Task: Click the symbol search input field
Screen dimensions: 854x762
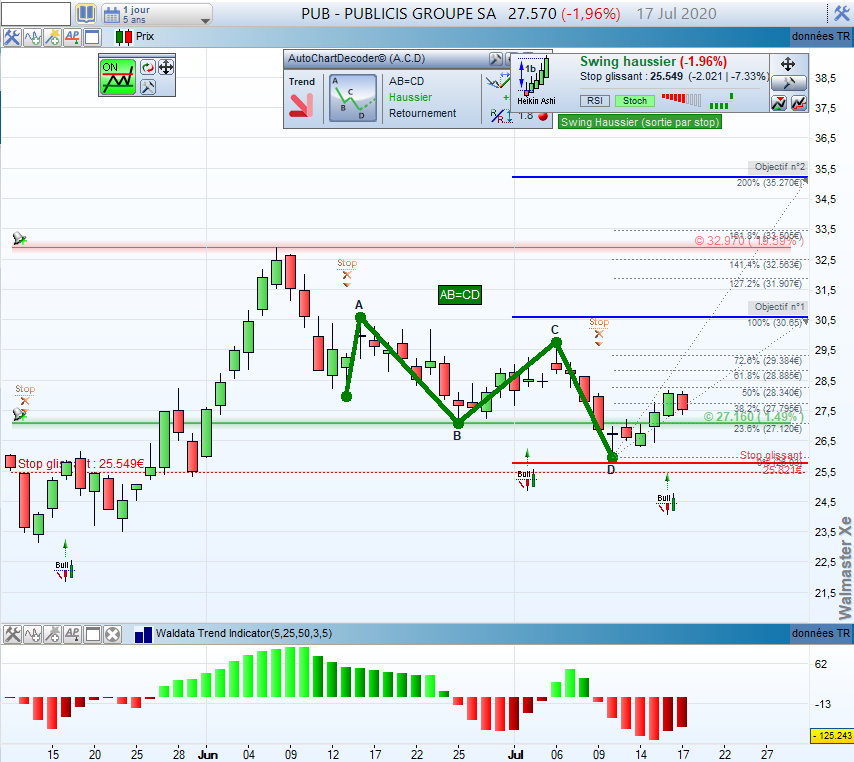Action: 36,14
